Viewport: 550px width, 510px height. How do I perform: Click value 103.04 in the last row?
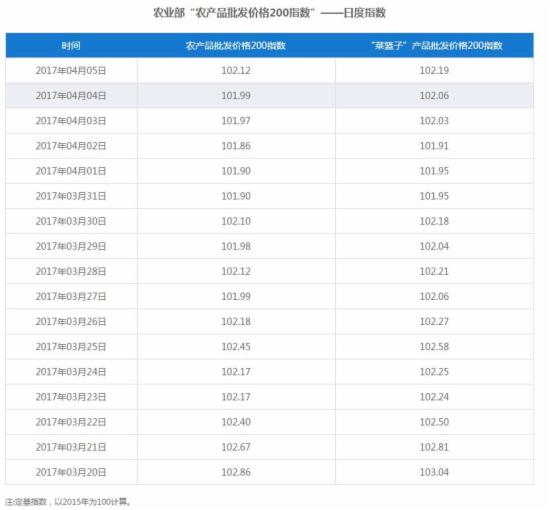point(434,472)
